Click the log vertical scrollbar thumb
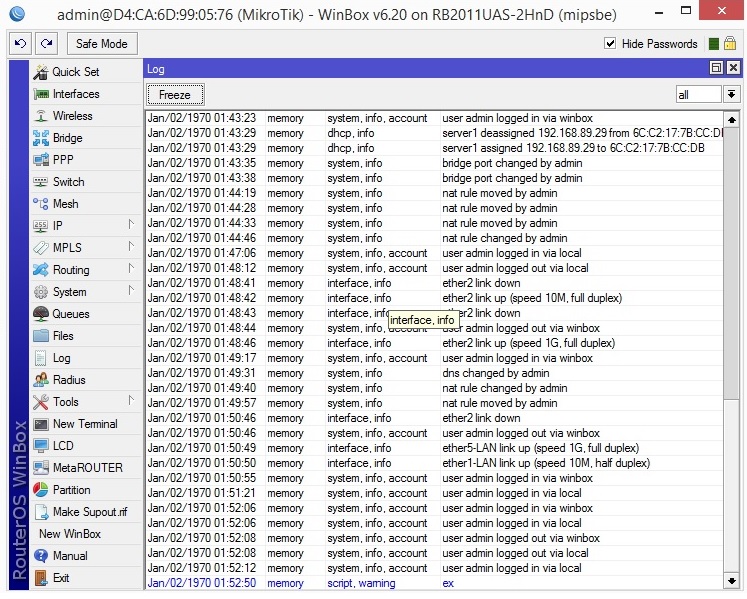This screenshot has height=599, width=747. coord(731,264)
